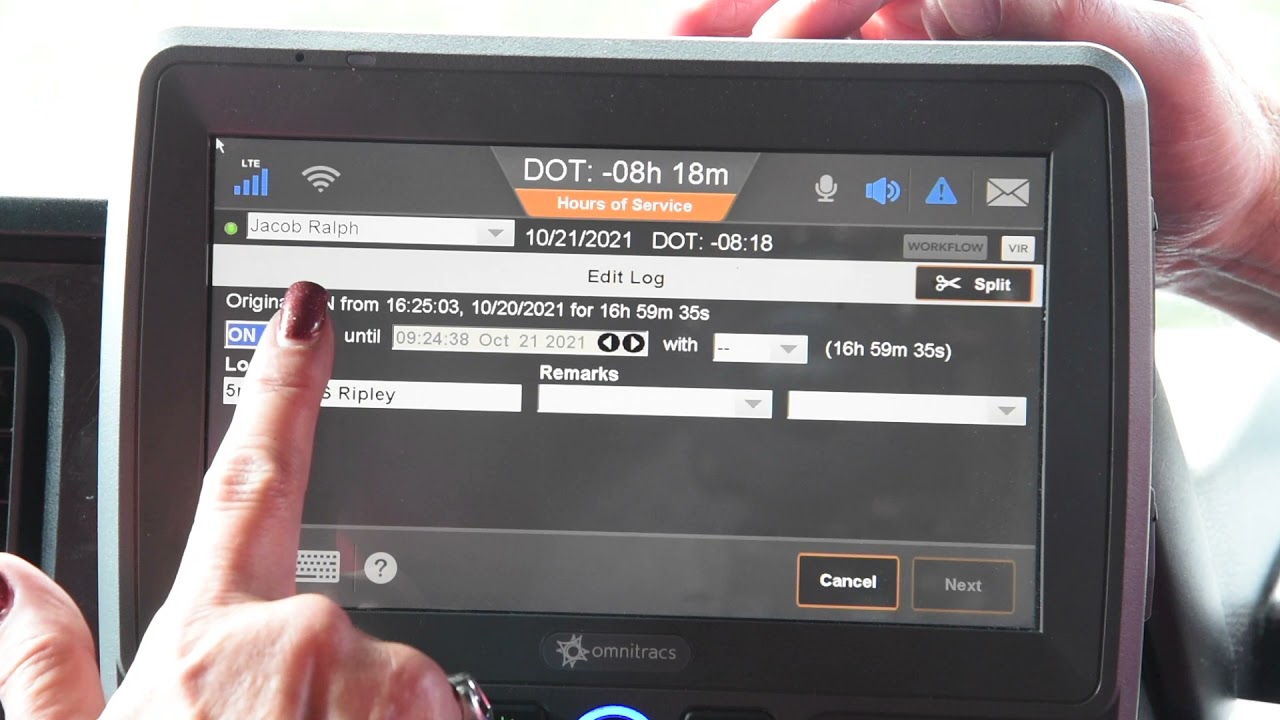Click the '(16h 59m 35s)' duration text
The width and height of the screenshot is (1280, 720).
pyautogui.click(x=888, y=350)
